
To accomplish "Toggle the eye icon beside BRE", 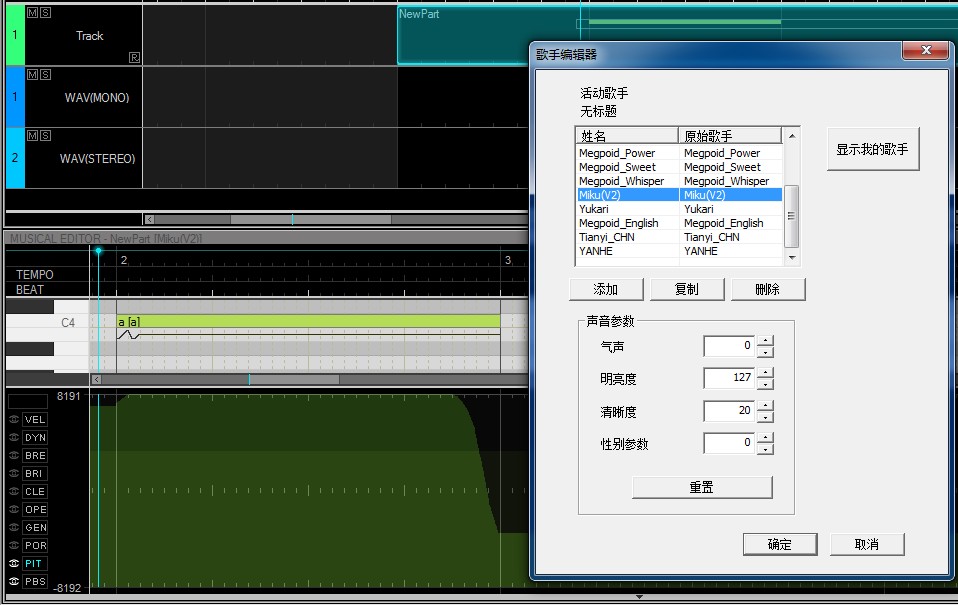I will (x=14, y=455).
